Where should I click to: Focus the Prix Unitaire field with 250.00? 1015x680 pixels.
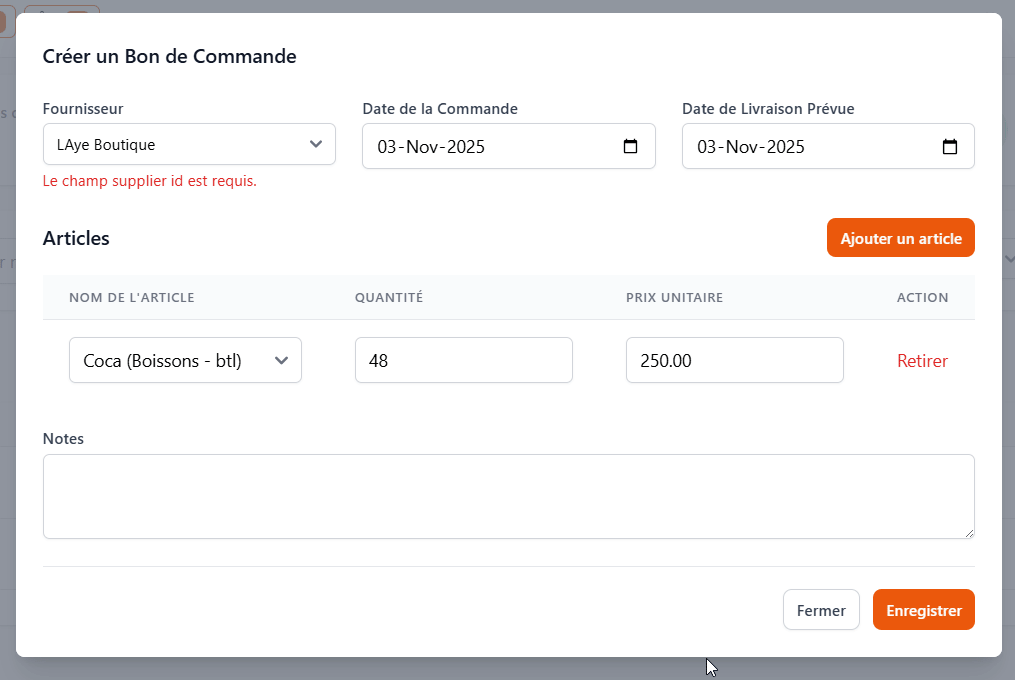tap(734, 361)
